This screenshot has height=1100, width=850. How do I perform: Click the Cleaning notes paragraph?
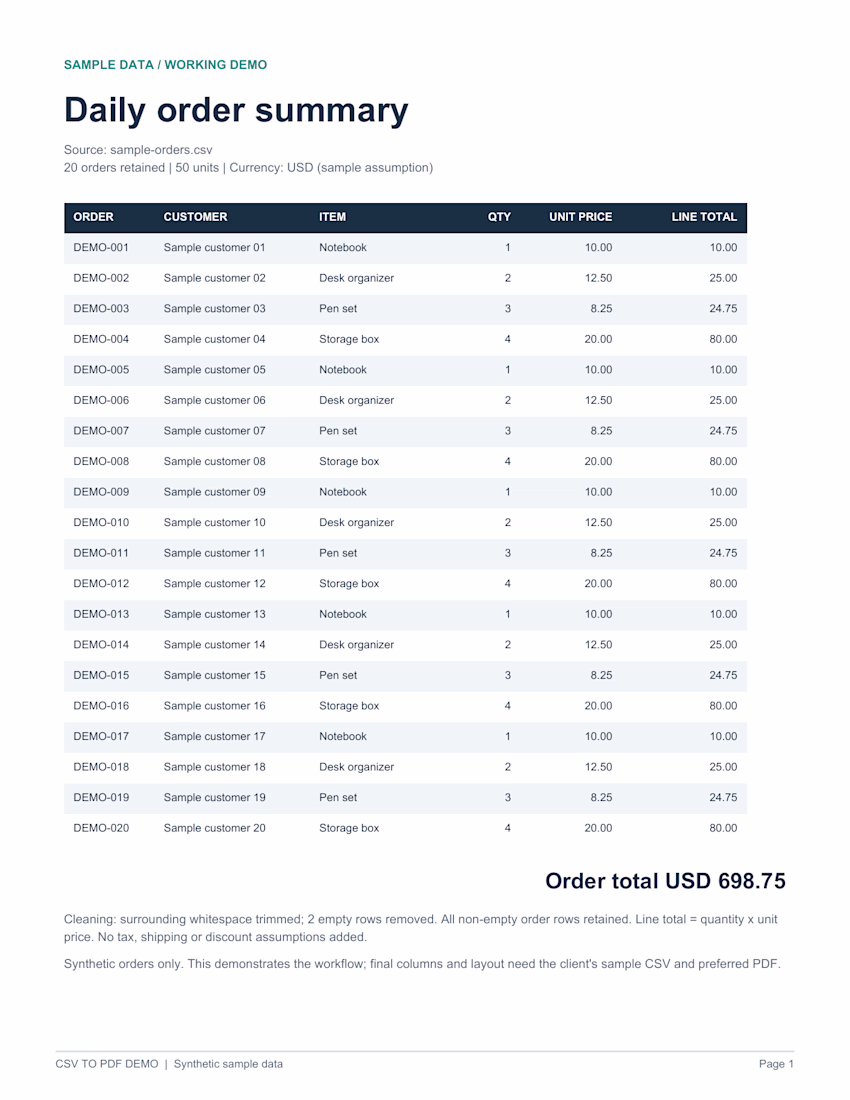click(421, 928)
